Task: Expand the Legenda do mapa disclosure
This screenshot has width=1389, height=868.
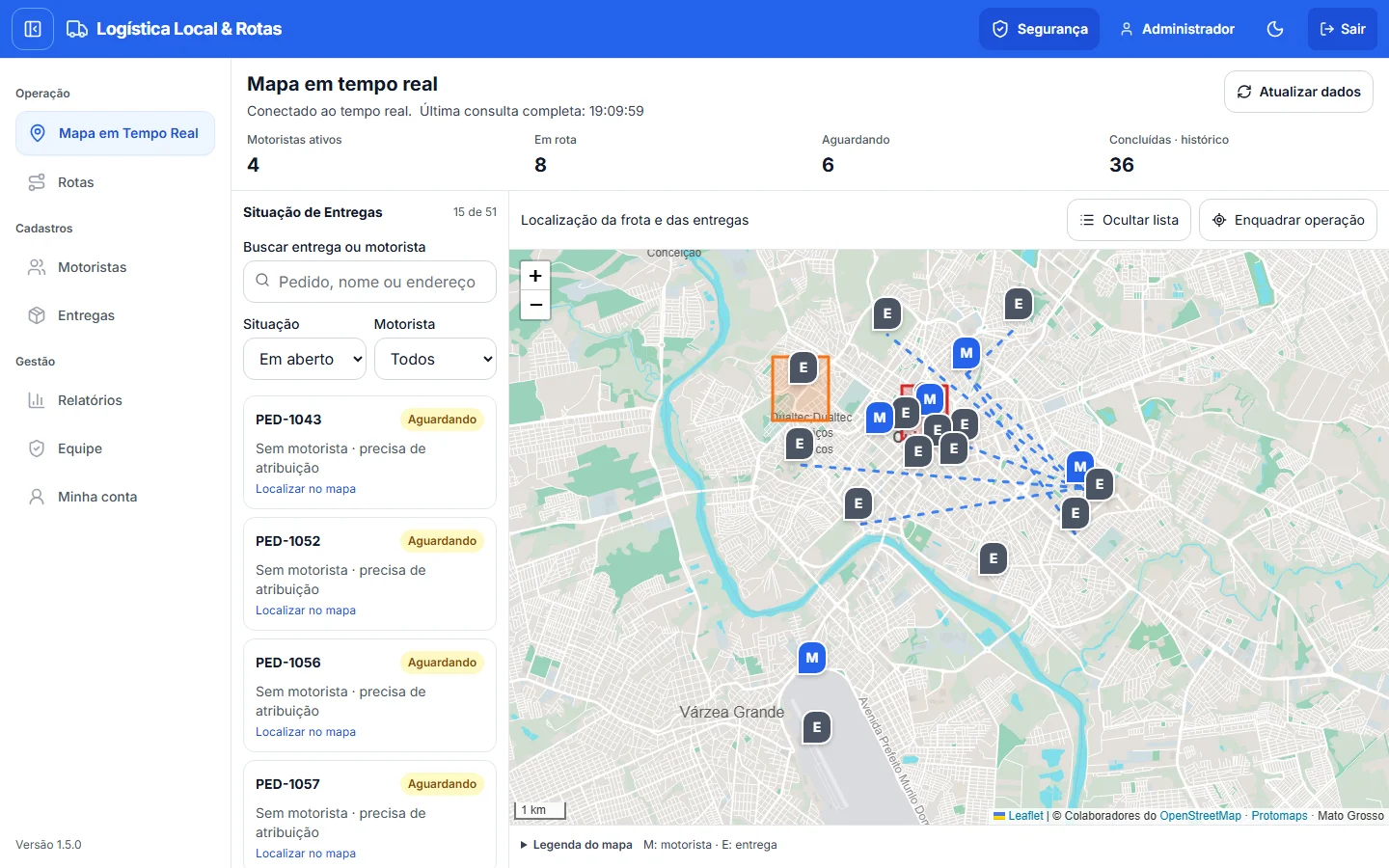Action: pos(577,845)
